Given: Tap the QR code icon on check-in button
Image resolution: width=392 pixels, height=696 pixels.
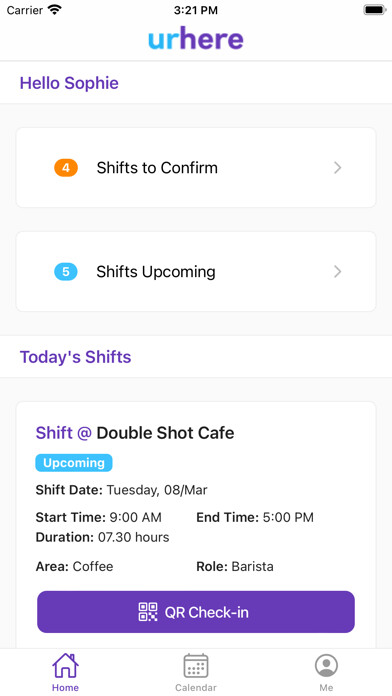Looking at the screenshot, I should 148,612.
